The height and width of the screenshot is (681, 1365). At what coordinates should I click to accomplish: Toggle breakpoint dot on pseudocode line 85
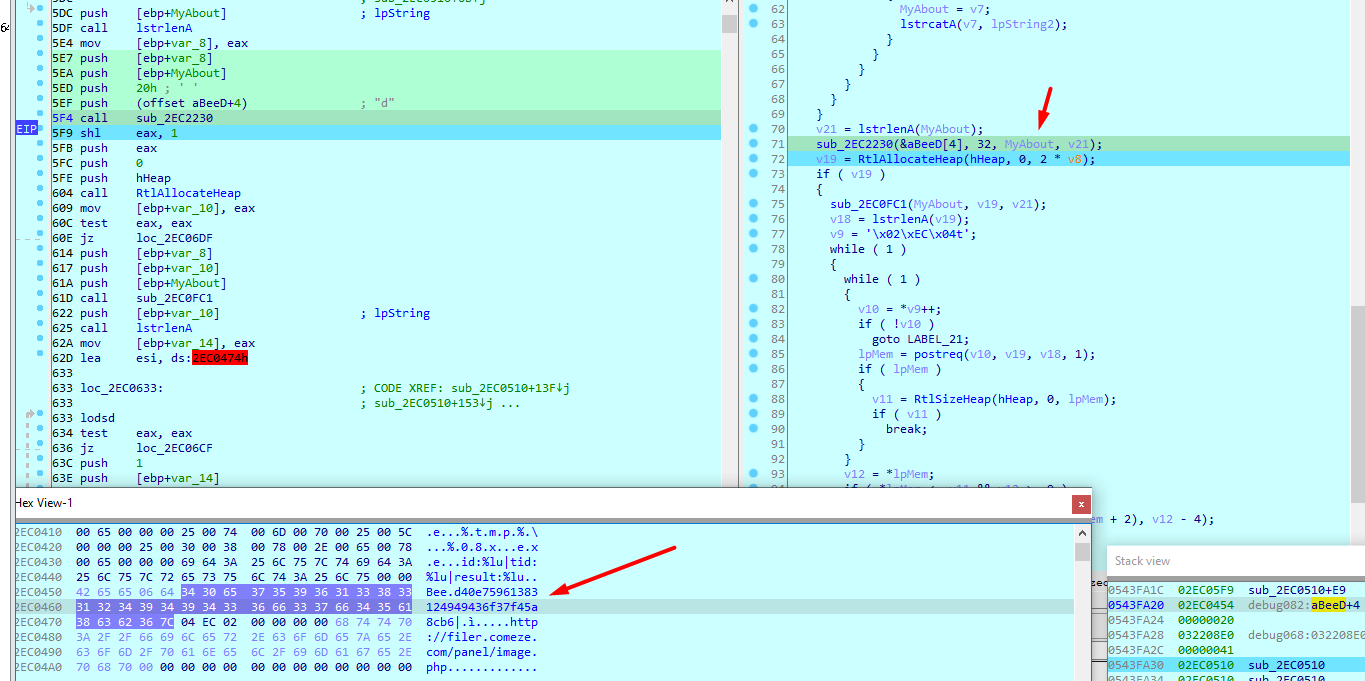[752, 354]
